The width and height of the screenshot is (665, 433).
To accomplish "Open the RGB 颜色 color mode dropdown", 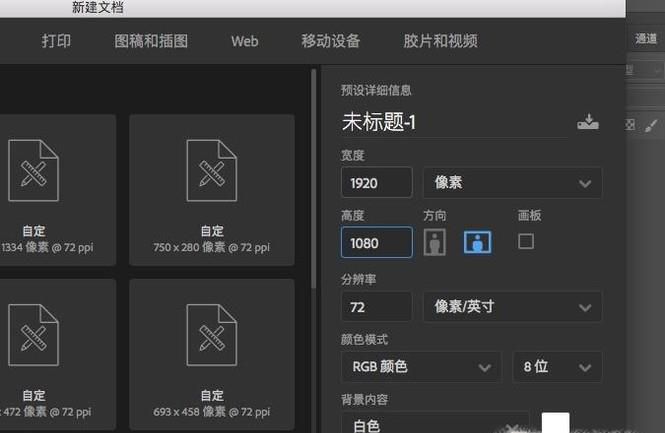I will (421, 367).
